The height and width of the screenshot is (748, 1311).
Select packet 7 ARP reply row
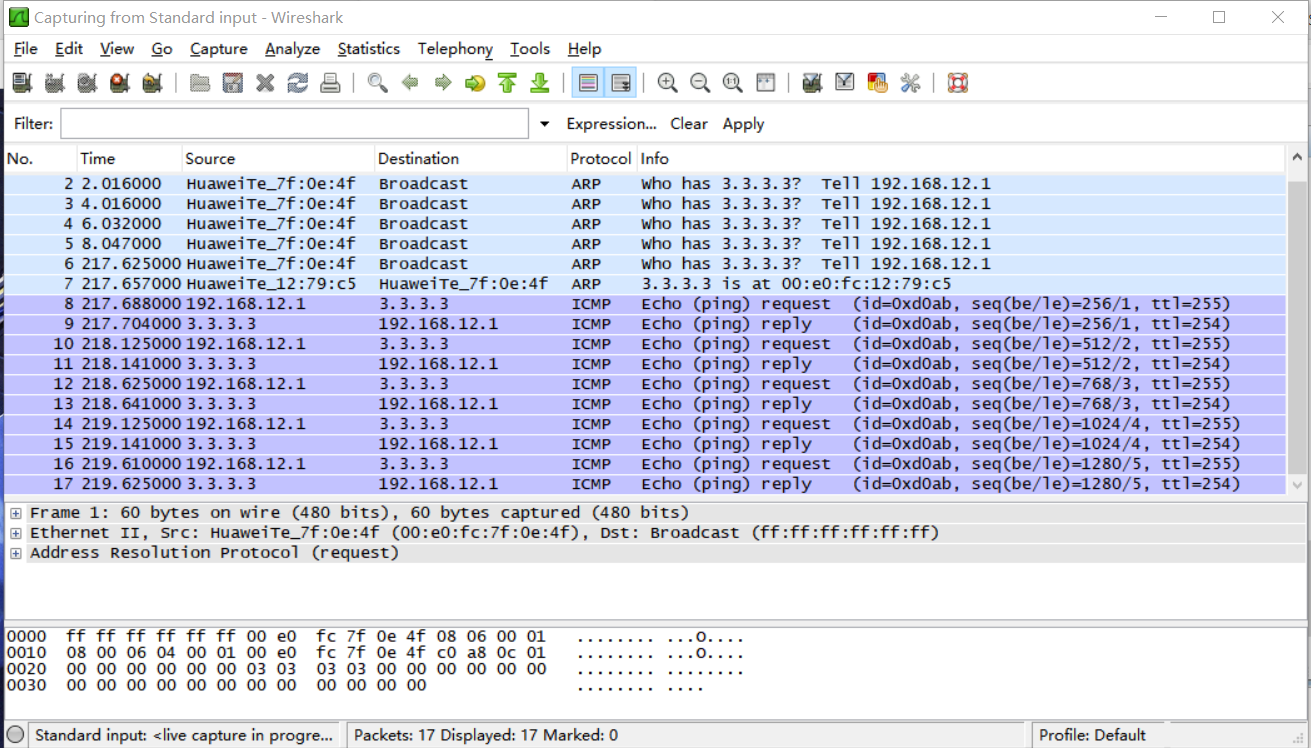pos(645,284)
